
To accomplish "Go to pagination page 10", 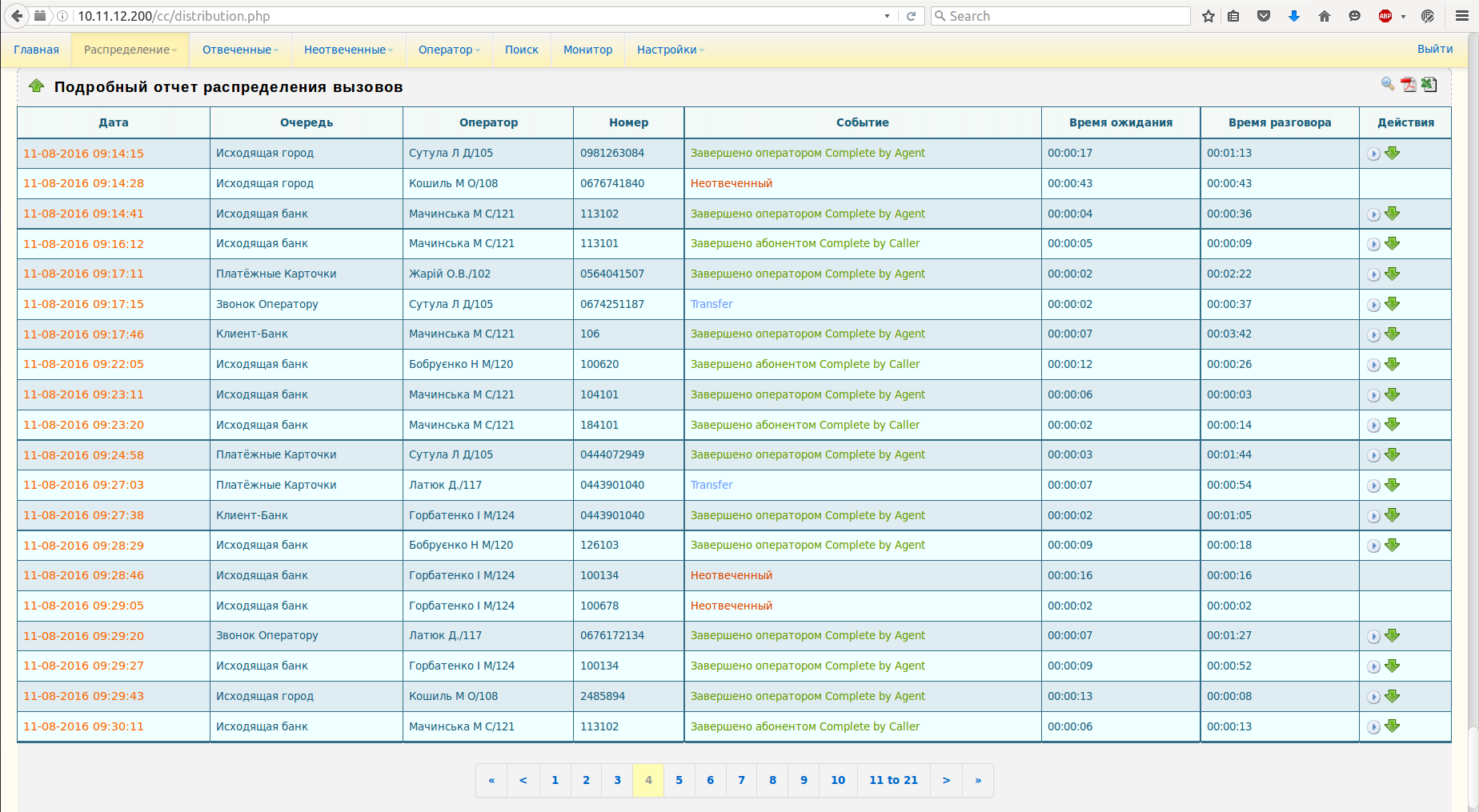I will (x=838, y=780).
